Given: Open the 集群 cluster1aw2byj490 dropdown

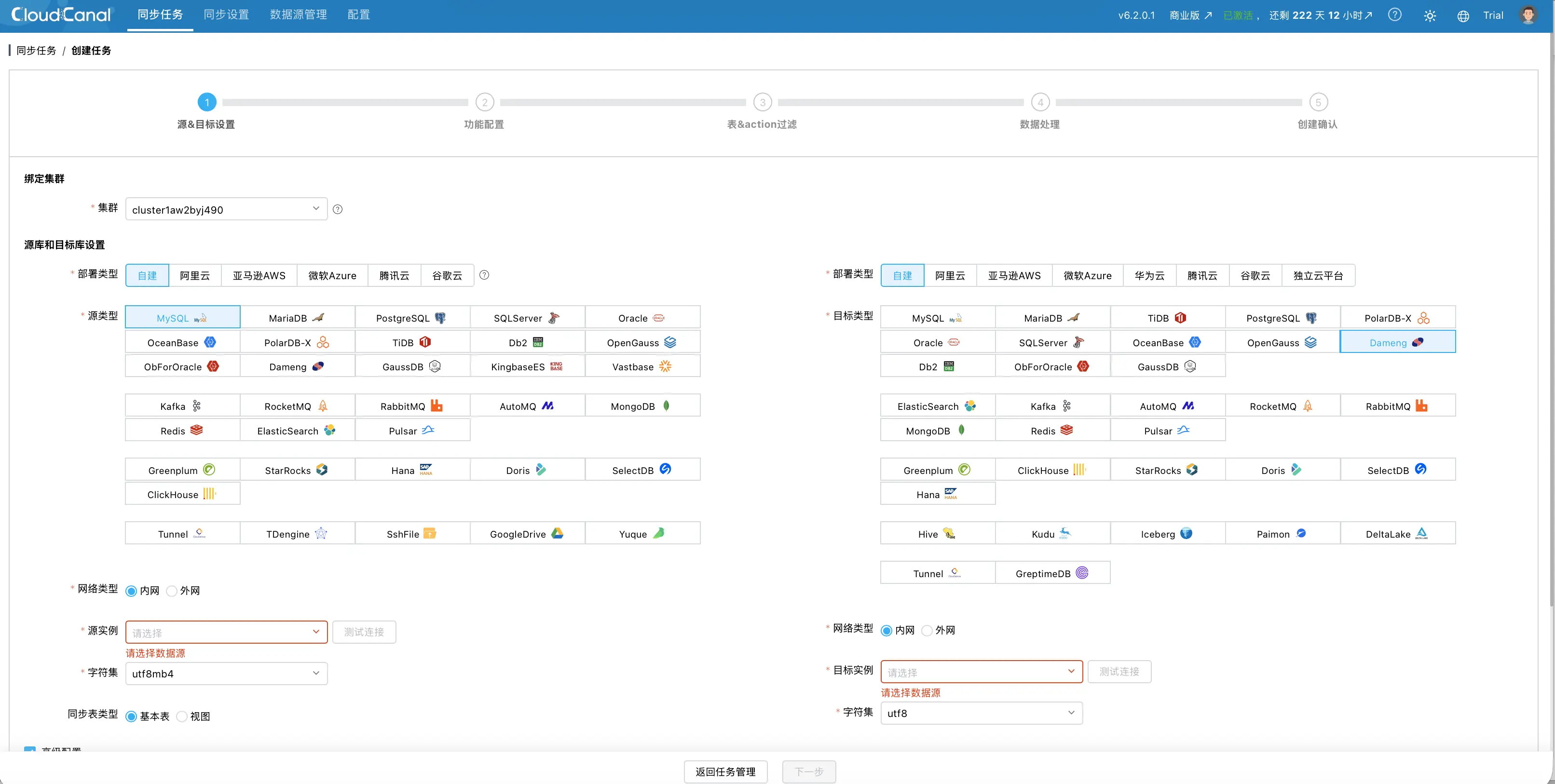Looking at the screenshot, I should 226,209.
